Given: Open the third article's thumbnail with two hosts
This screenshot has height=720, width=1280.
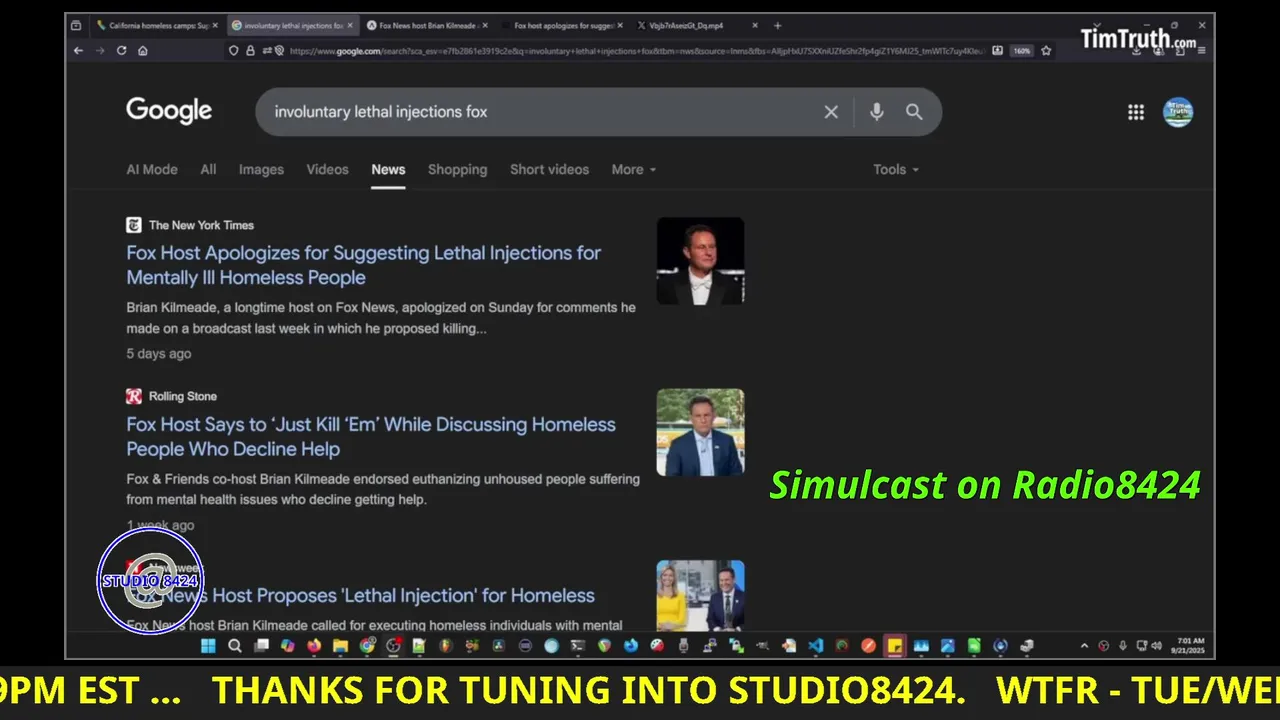Looking at the screenshot, I should [x=700, y=596].
